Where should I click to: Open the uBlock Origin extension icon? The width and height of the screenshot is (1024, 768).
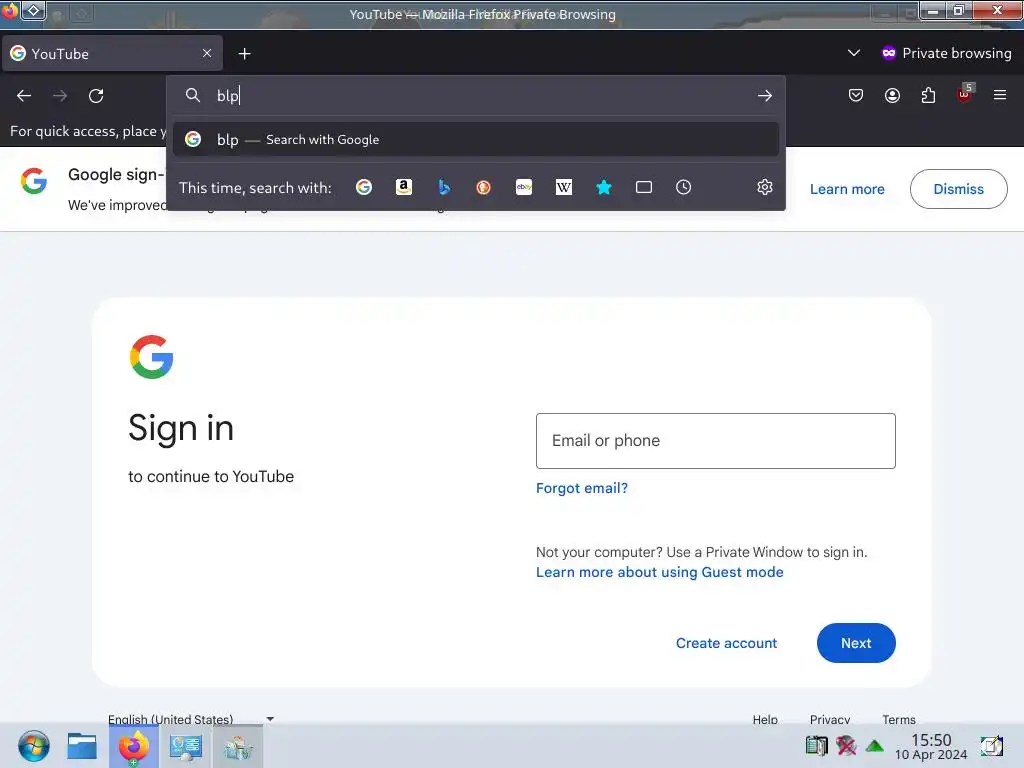(965, 95)
